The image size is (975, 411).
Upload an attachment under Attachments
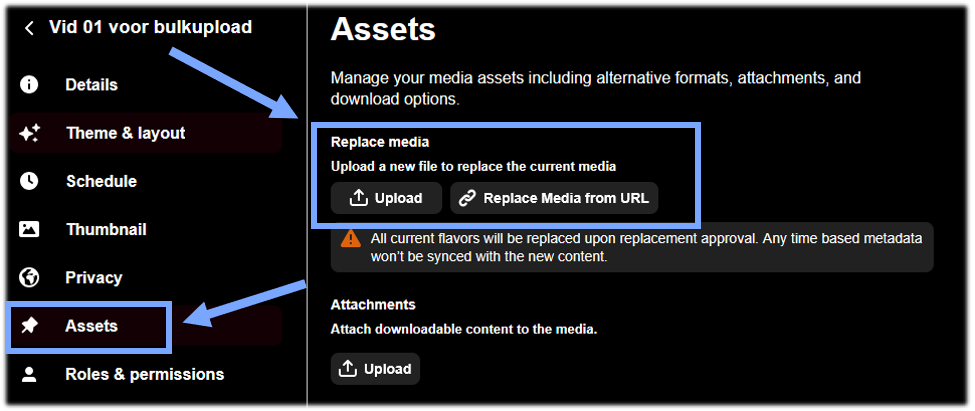coord(375,369)
